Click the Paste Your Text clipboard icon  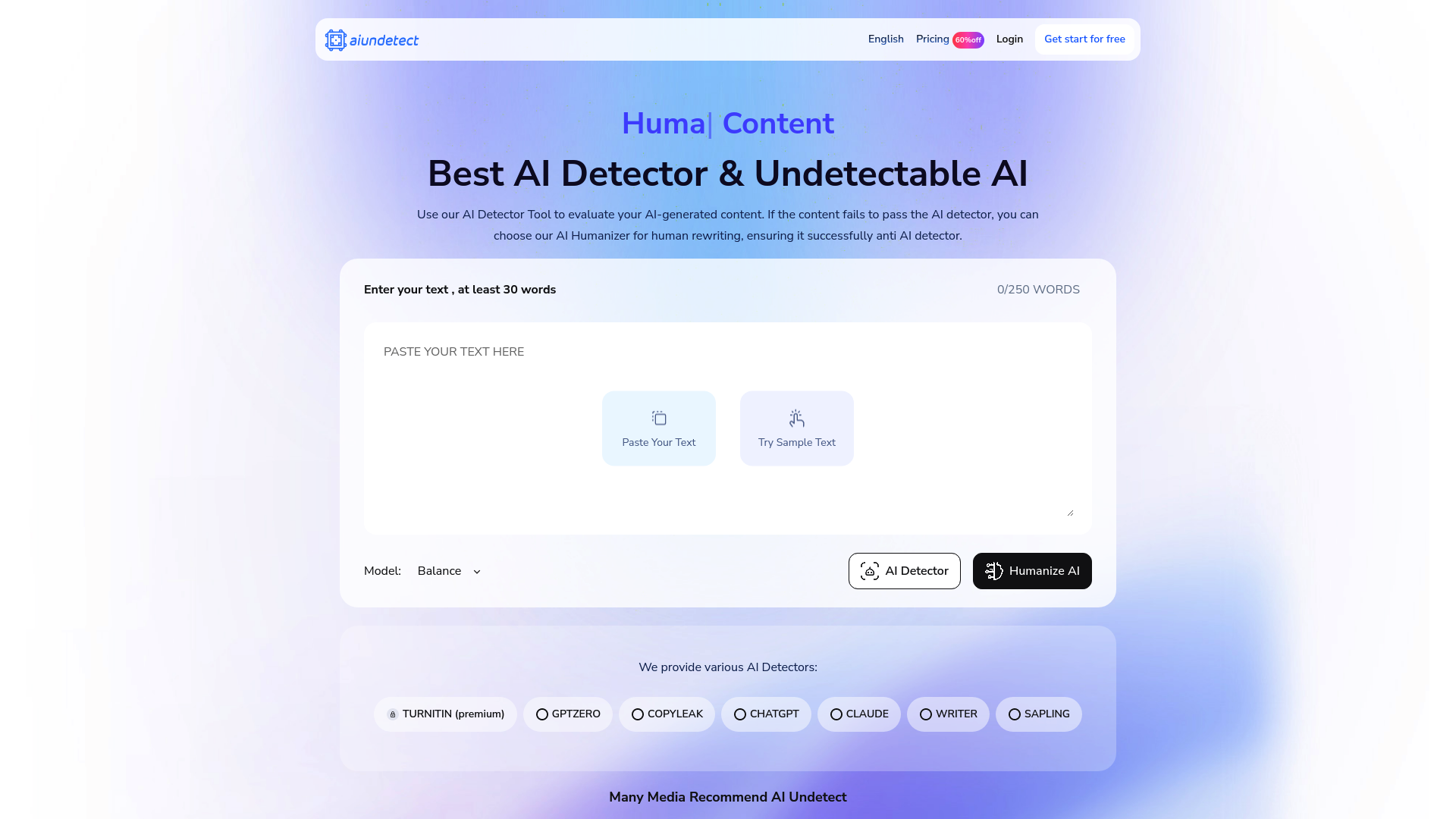pyautogui.click(x=659, y=418)
